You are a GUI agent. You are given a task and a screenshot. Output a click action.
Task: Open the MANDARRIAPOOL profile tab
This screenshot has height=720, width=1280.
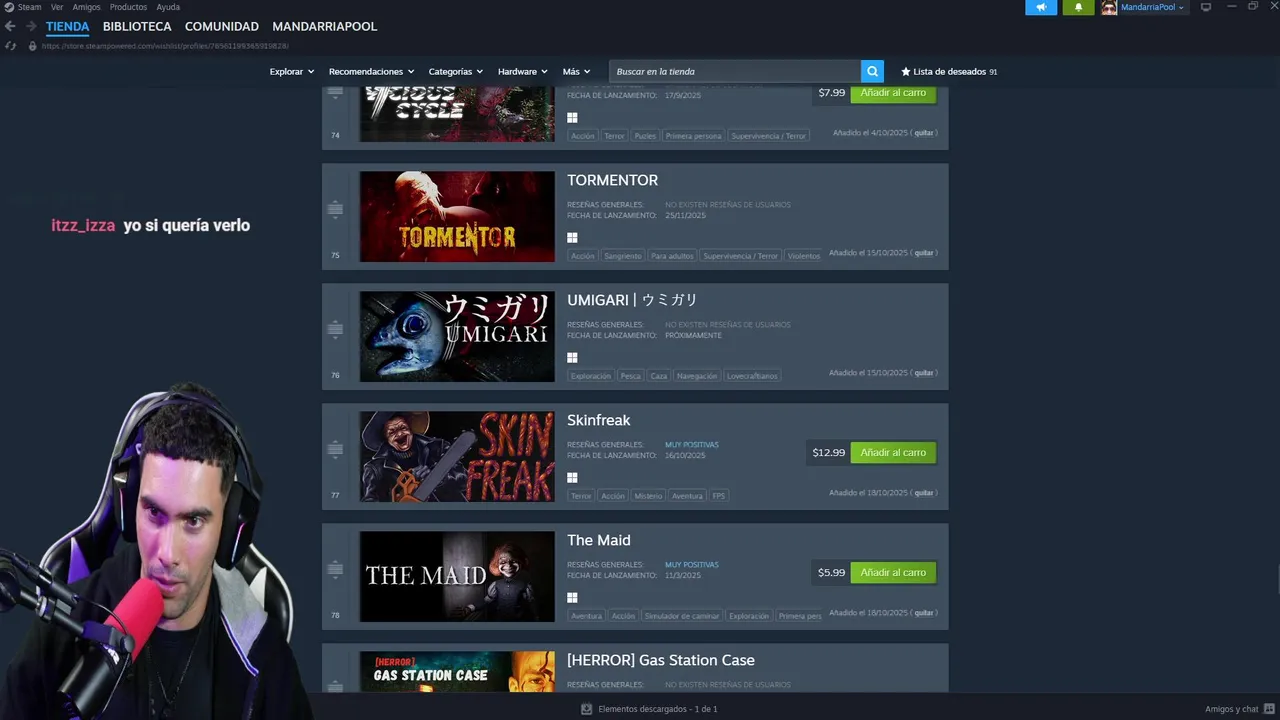[x=324, y=26]
